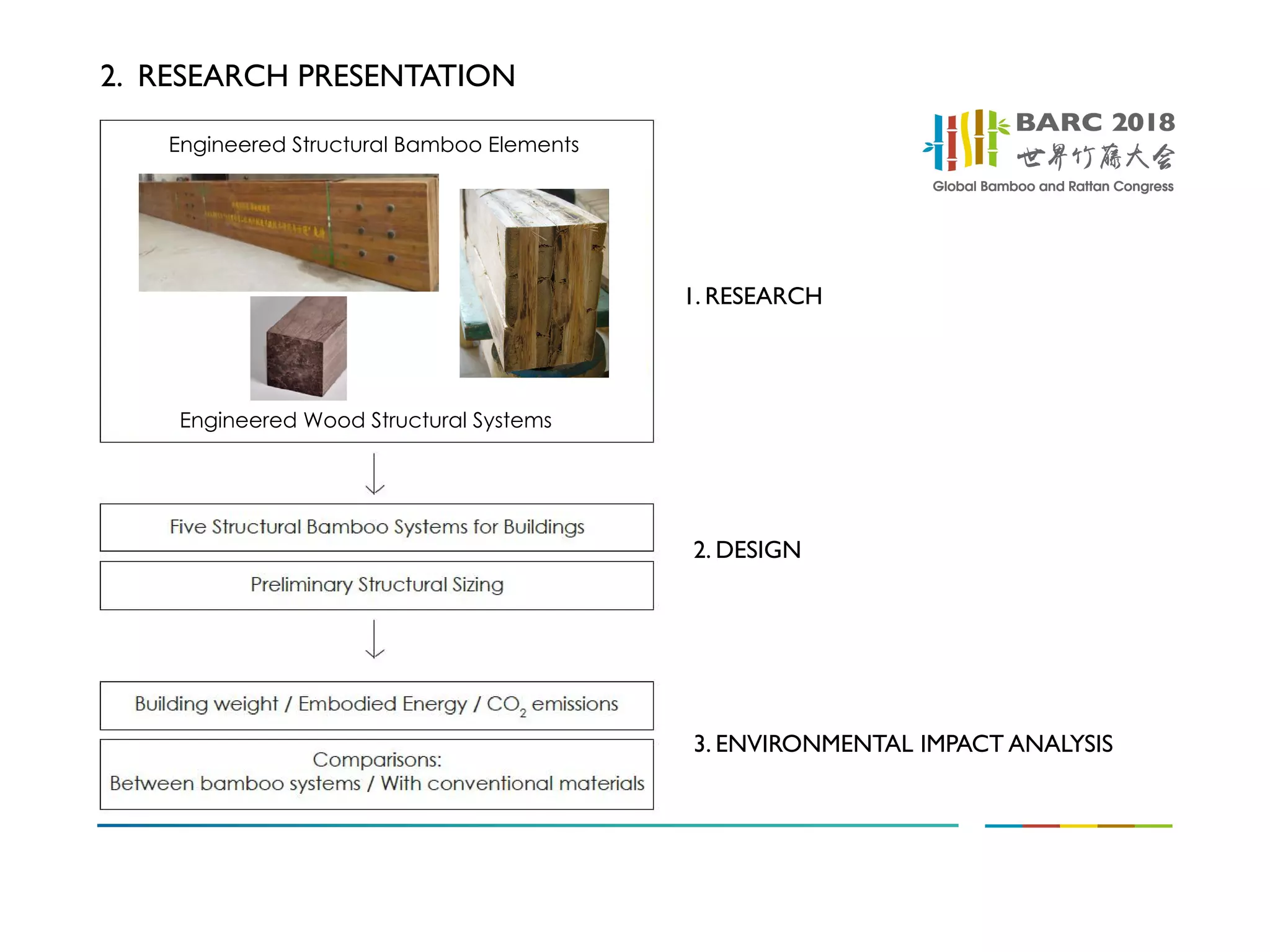Click the '2. DESIGN' label

[747, 550]
